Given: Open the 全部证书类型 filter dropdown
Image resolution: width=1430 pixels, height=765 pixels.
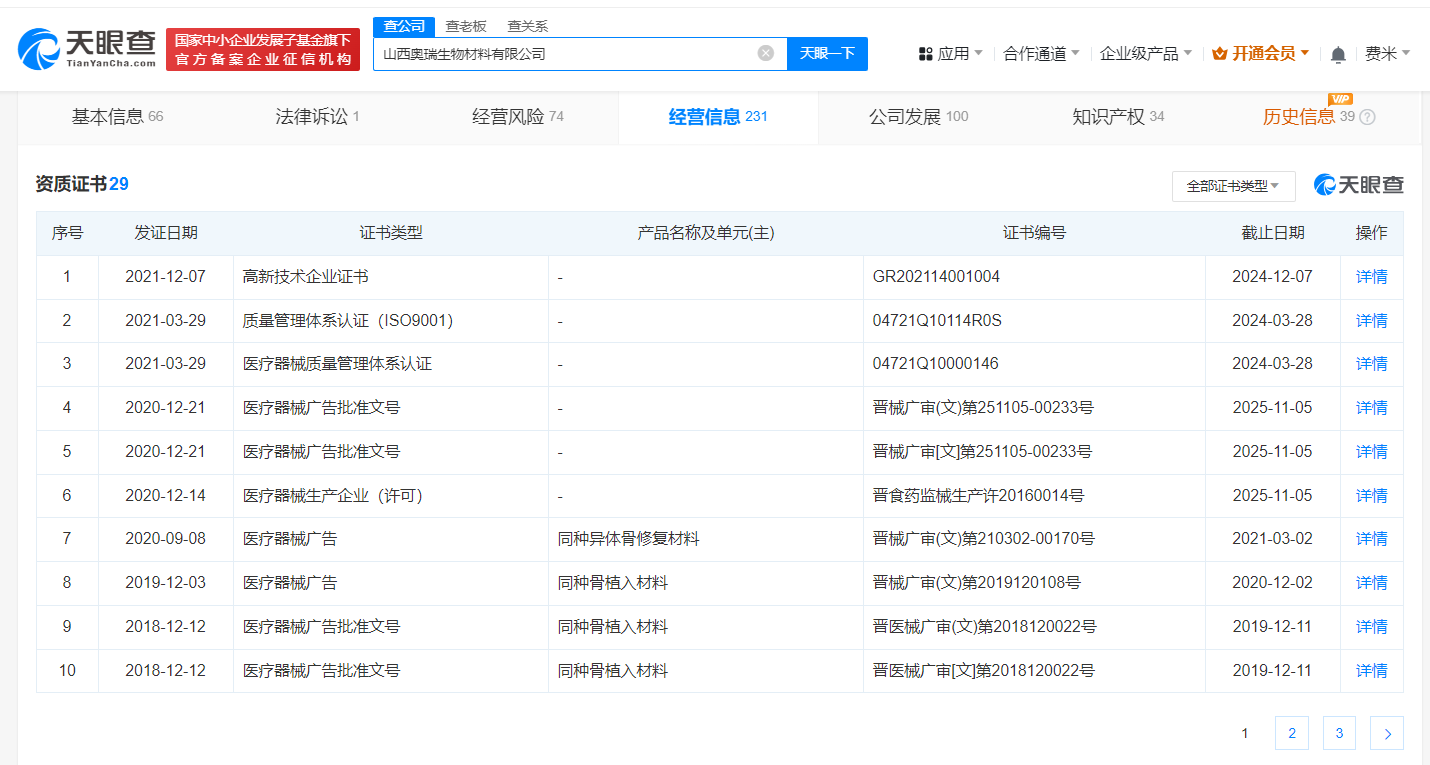Looking at the screenshot, I should pyautogui.click(x=1233, y=186).
